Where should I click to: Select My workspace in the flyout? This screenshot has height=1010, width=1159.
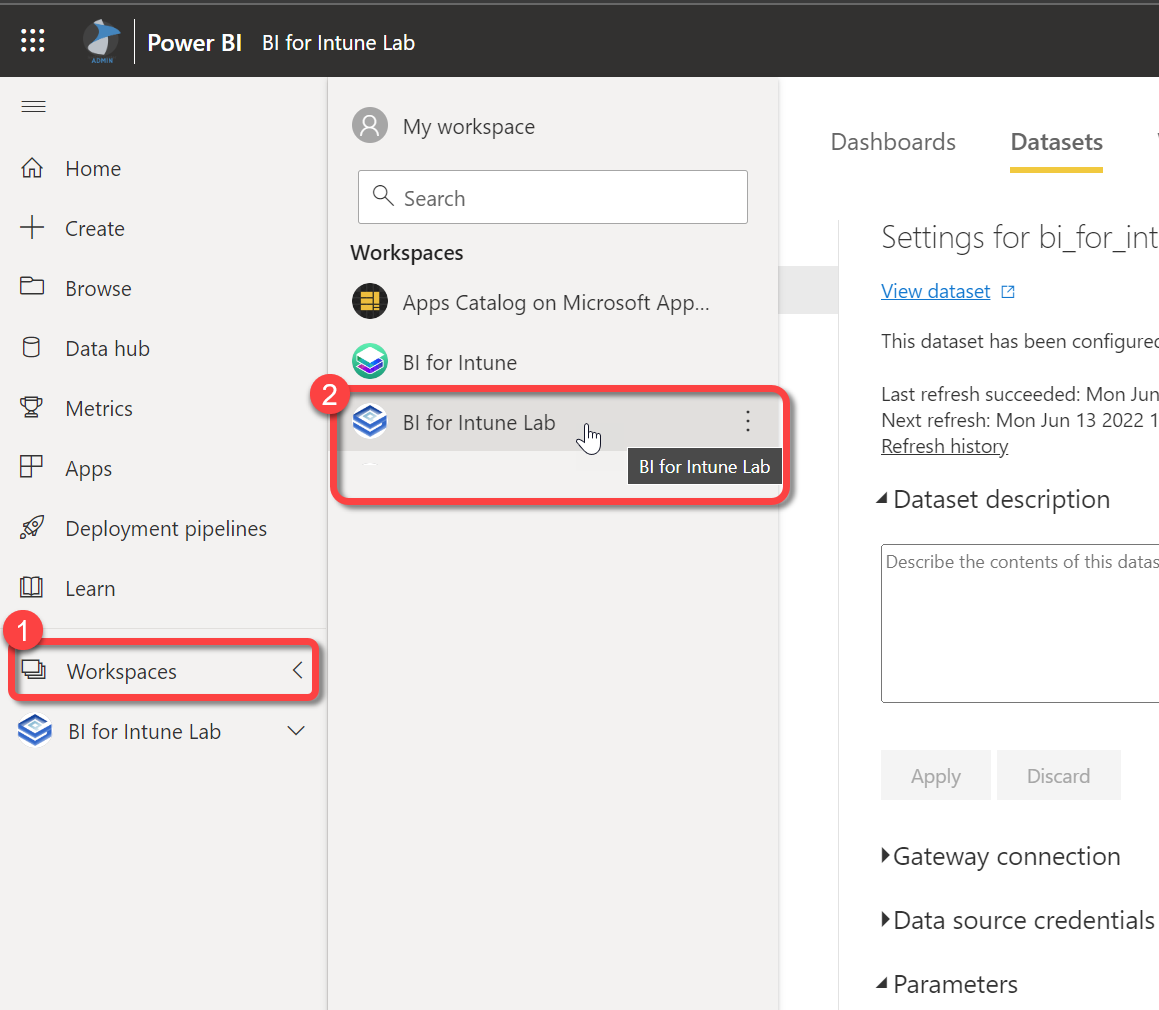(469, 126)
